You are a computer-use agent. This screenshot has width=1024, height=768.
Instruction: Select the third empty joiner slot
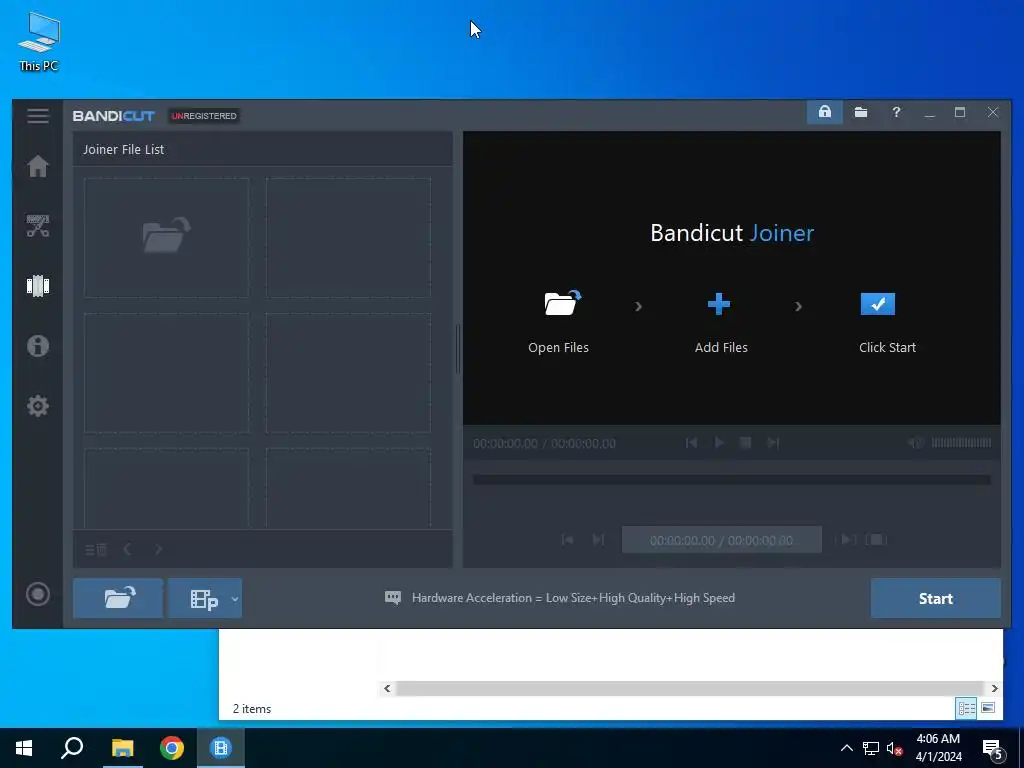pyautogui.click(x=167, y=373)
